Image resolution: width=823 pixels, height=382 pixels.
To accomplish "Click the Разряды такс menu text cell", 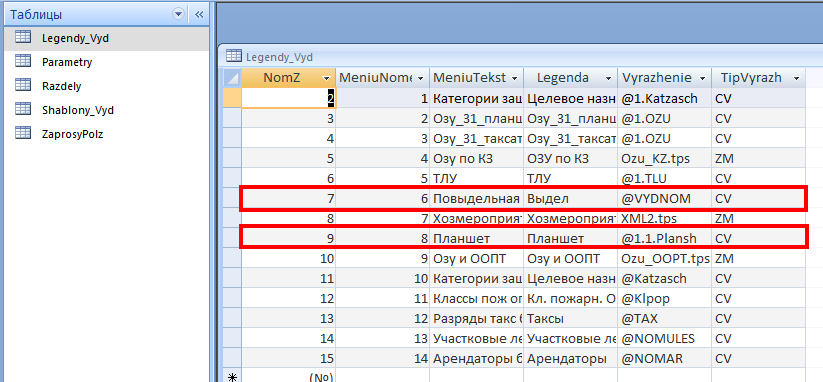I will point(477,319).
